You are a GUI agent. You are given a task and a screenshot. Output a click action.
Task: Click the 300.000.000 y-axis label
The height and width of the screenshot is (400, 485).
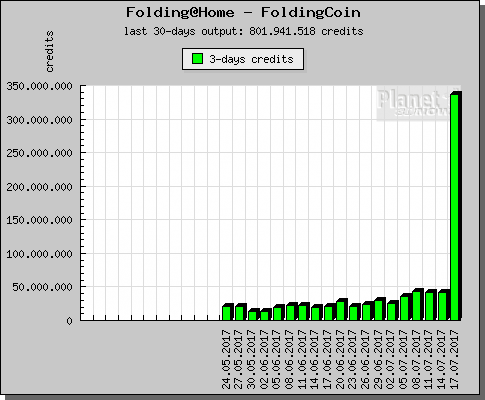39,120
